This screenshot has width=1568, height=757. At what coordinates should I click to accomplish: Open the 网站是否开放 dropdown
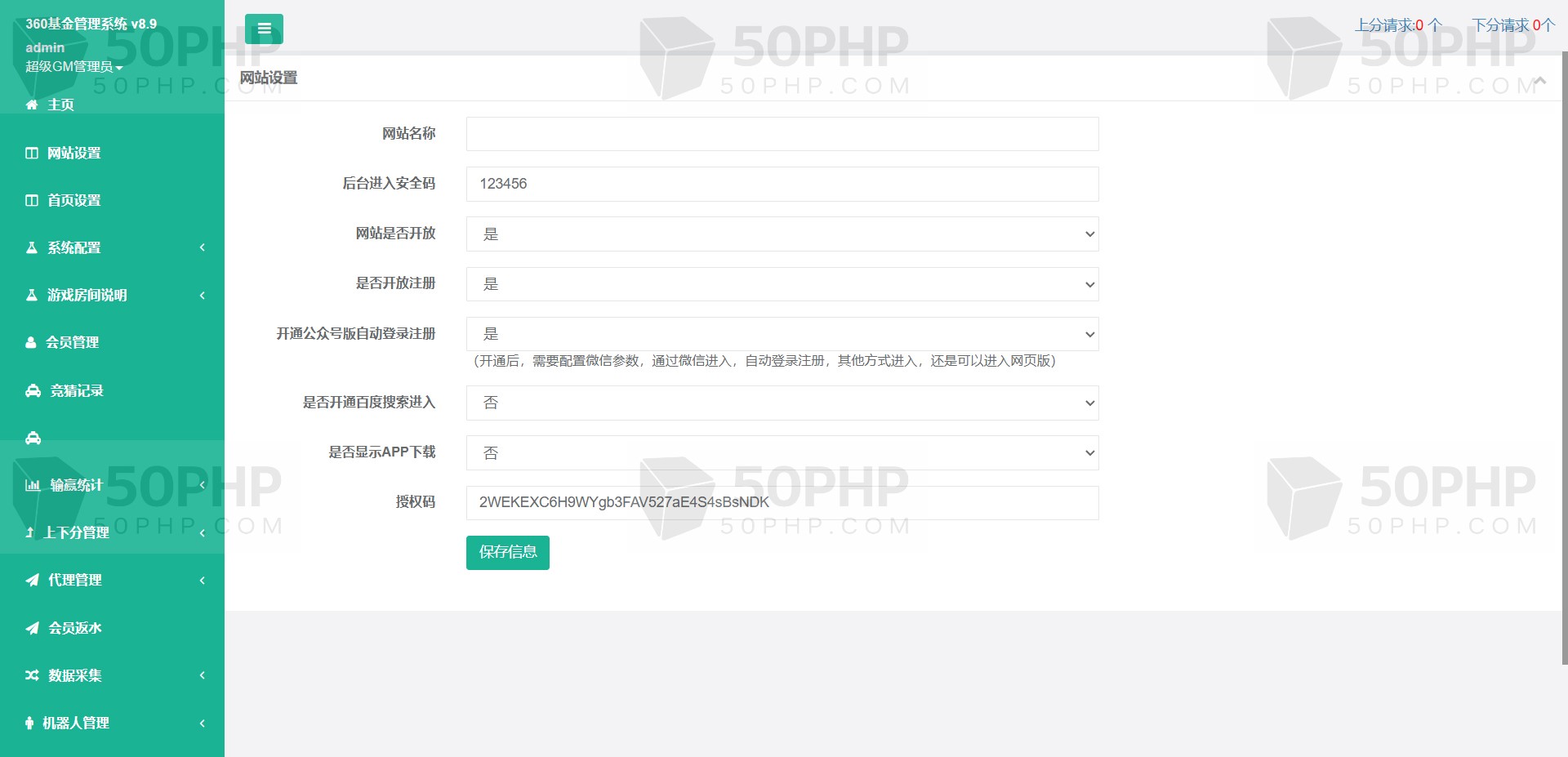click(782, 234)
